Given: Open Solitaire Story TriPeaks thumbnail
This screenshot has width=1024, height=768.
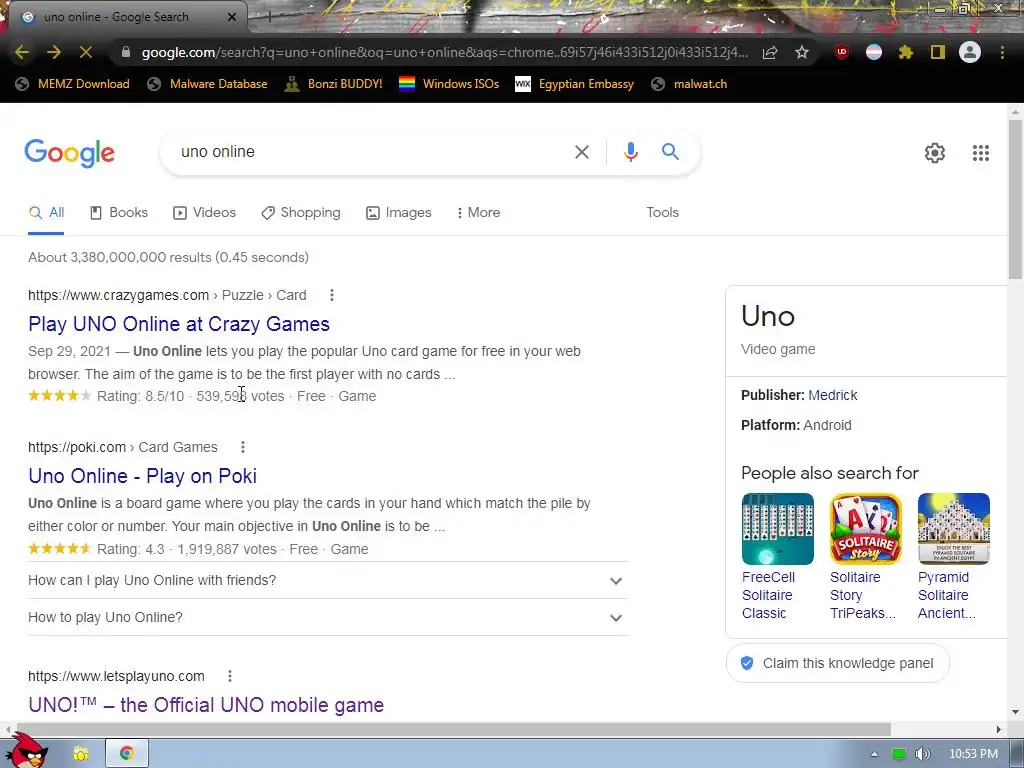Looking at the screenshot, I should tap(866, 529).
